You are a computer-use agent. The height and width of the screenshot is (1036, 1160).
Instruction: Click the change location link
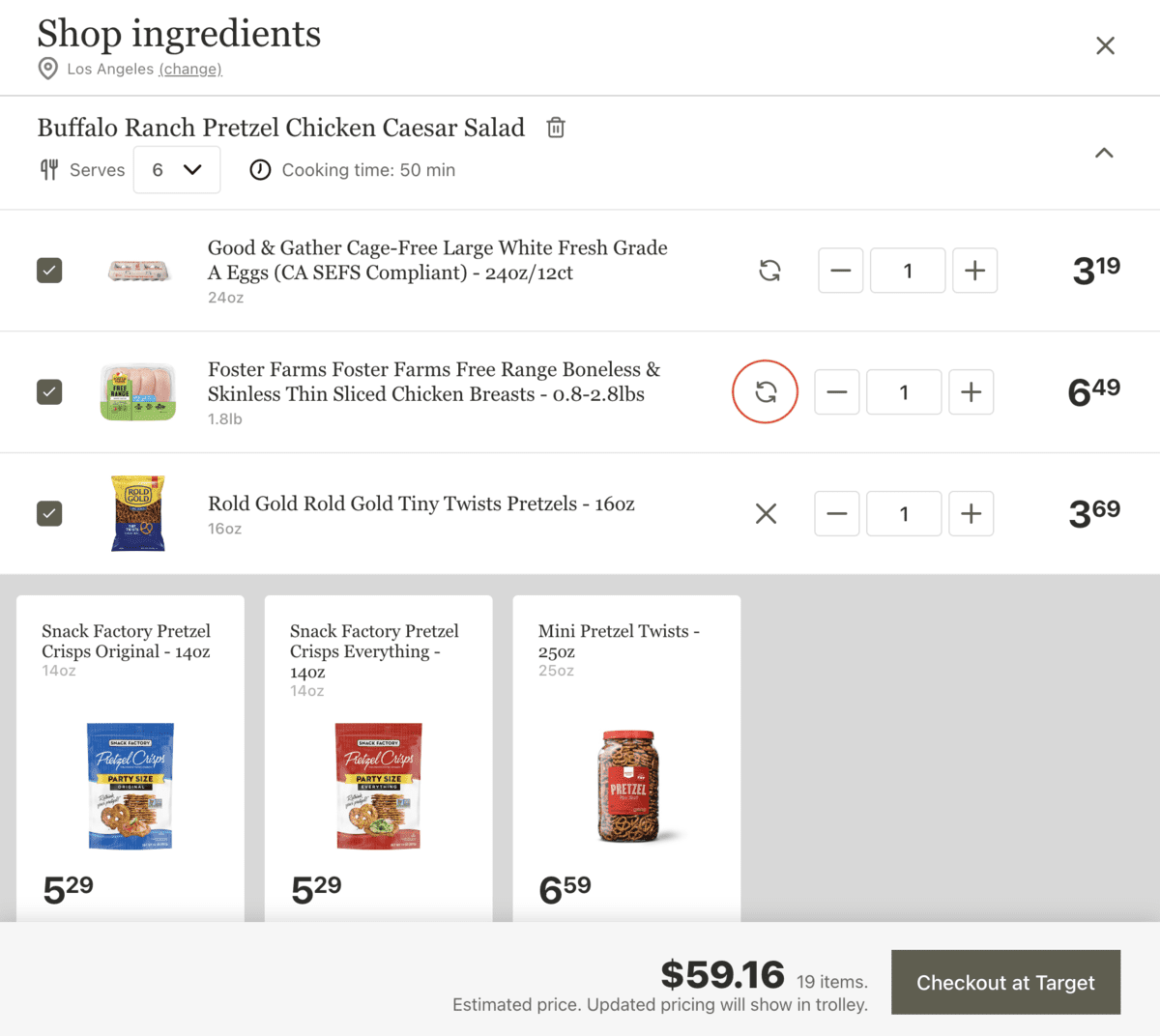pos(190,69)
